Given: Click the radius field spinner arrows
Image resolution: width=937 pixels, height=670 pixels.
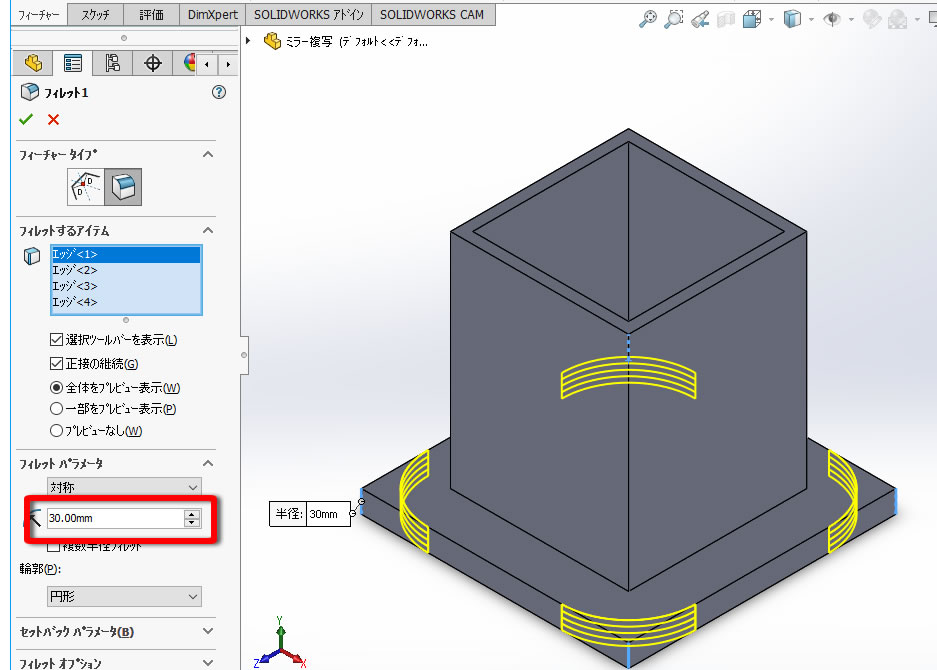Looking at the screenshot, I should (x=192, y=518).
